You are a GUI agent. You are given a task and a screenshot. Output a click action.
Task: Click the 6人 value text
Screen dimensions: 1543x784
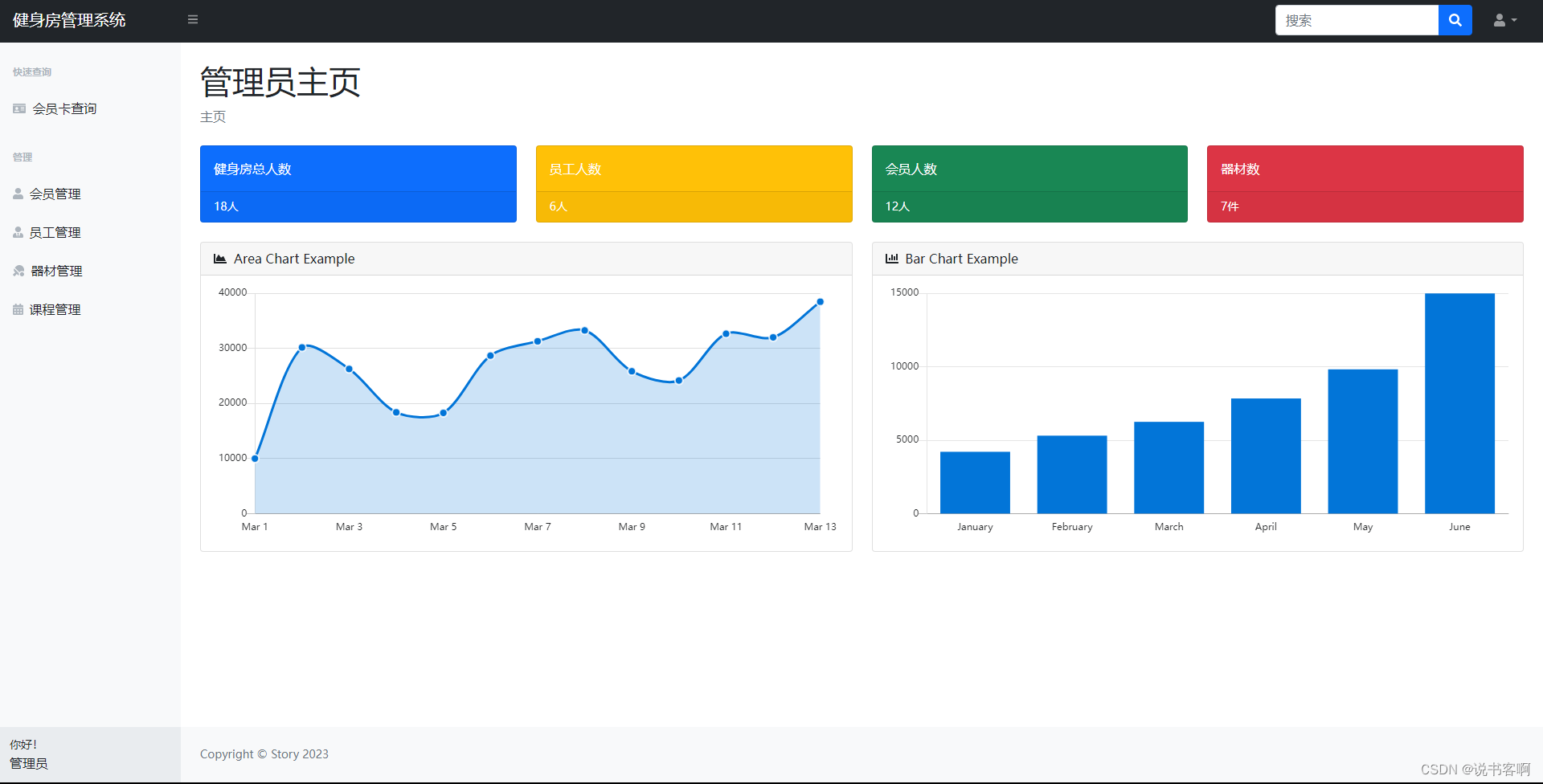[559, 206]
